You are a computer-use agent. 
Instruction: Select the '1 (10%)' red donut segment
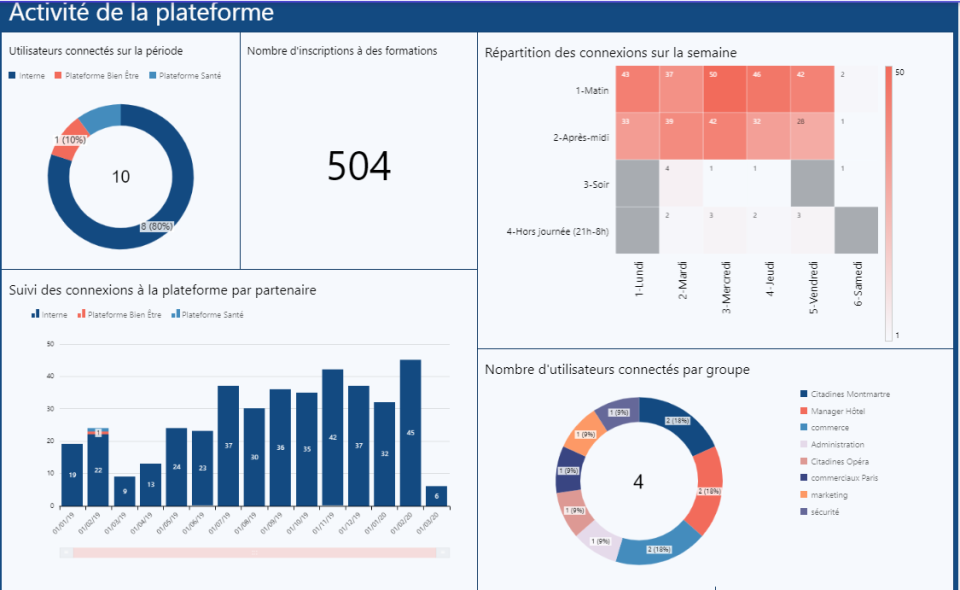click(69, 140)
